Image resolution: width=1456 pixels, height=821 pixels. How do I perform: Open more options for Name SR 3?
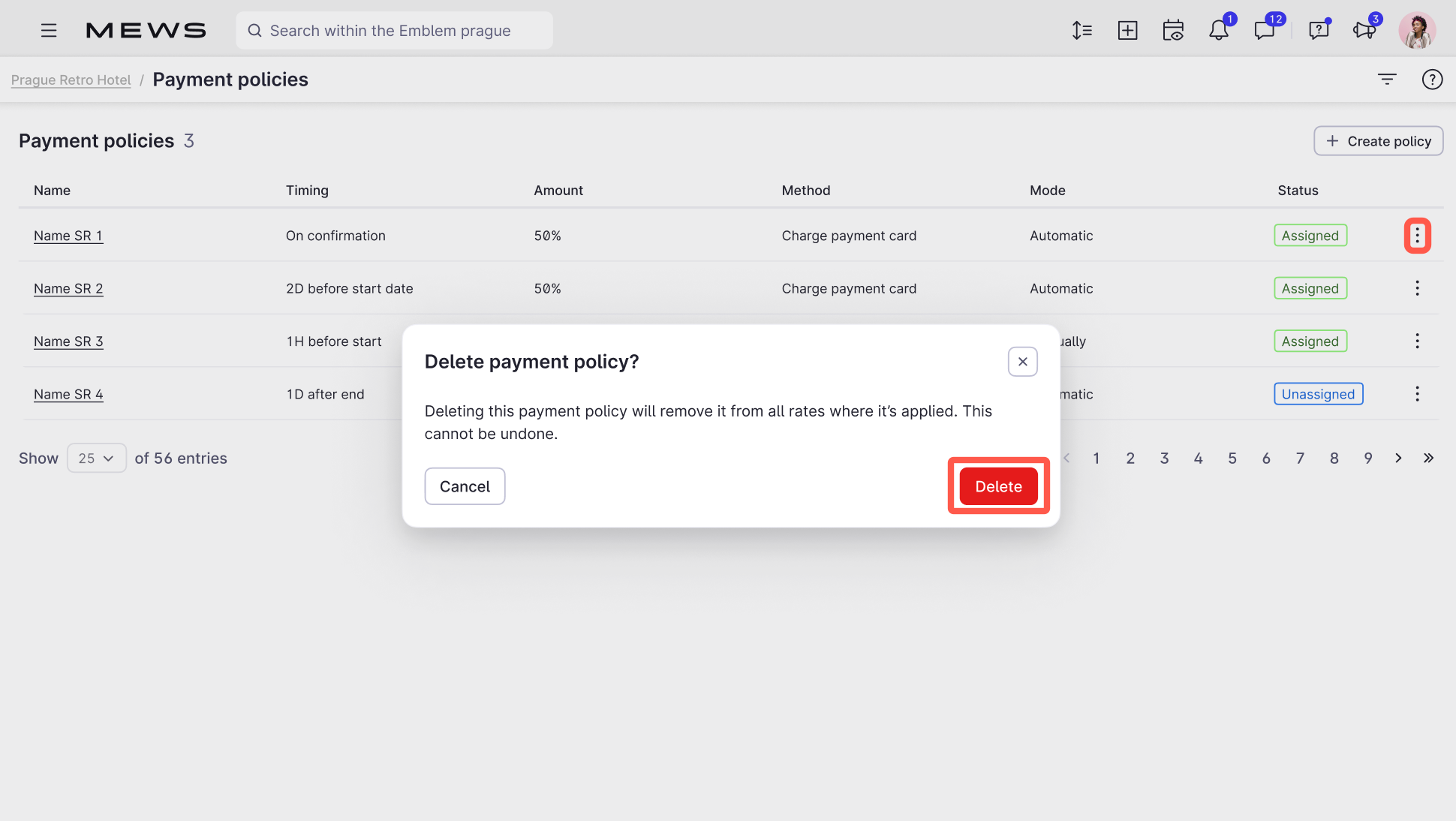coord(1417,341)
